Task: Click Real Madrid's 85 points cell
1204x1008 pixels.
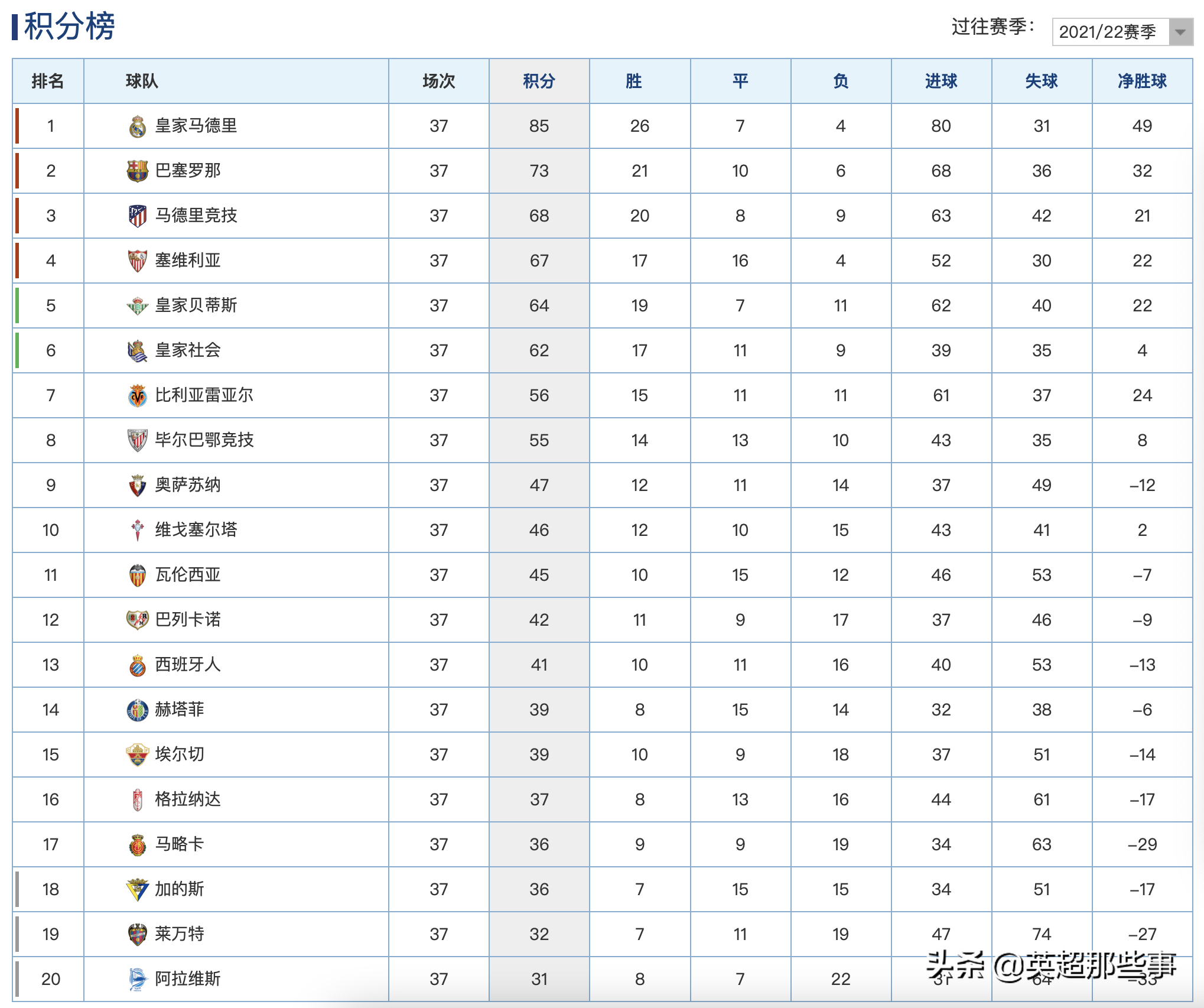Action: coord(539,126)
